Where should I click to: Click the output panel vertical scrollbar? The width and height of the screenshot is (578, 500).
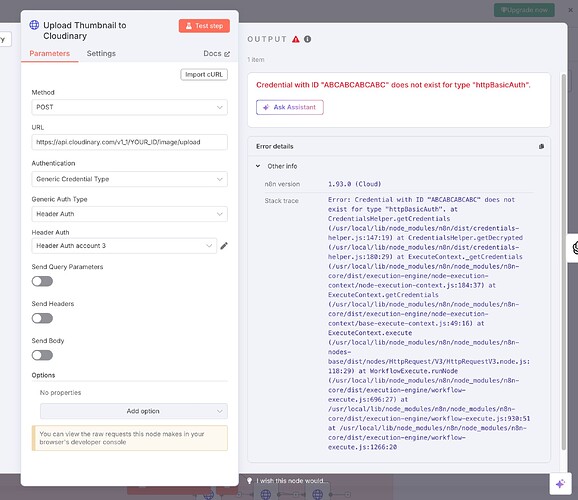pyautogui.click(x=563, y=262)
